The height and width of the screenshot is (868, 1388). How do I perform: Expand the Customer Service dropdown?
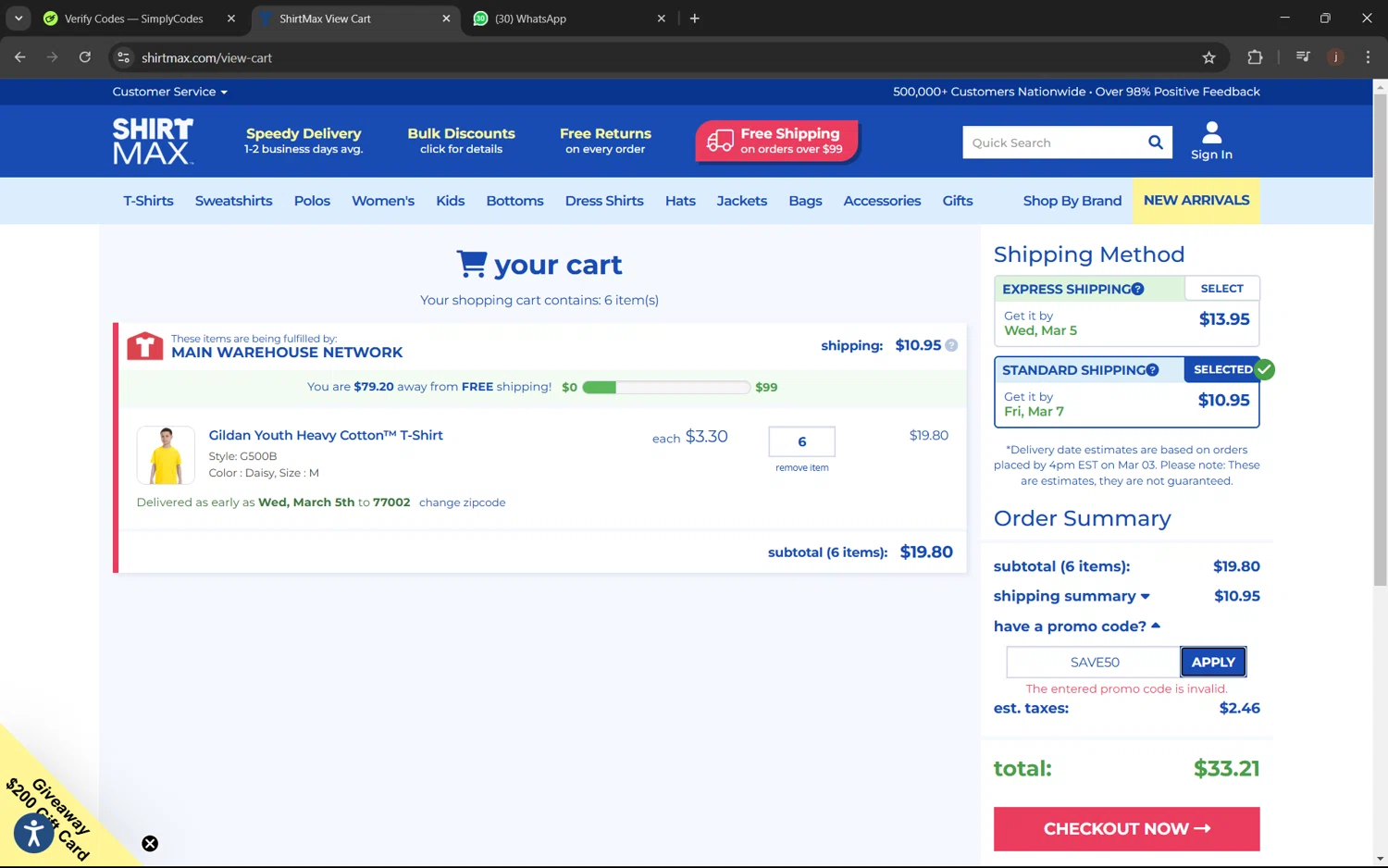(169, 92)
